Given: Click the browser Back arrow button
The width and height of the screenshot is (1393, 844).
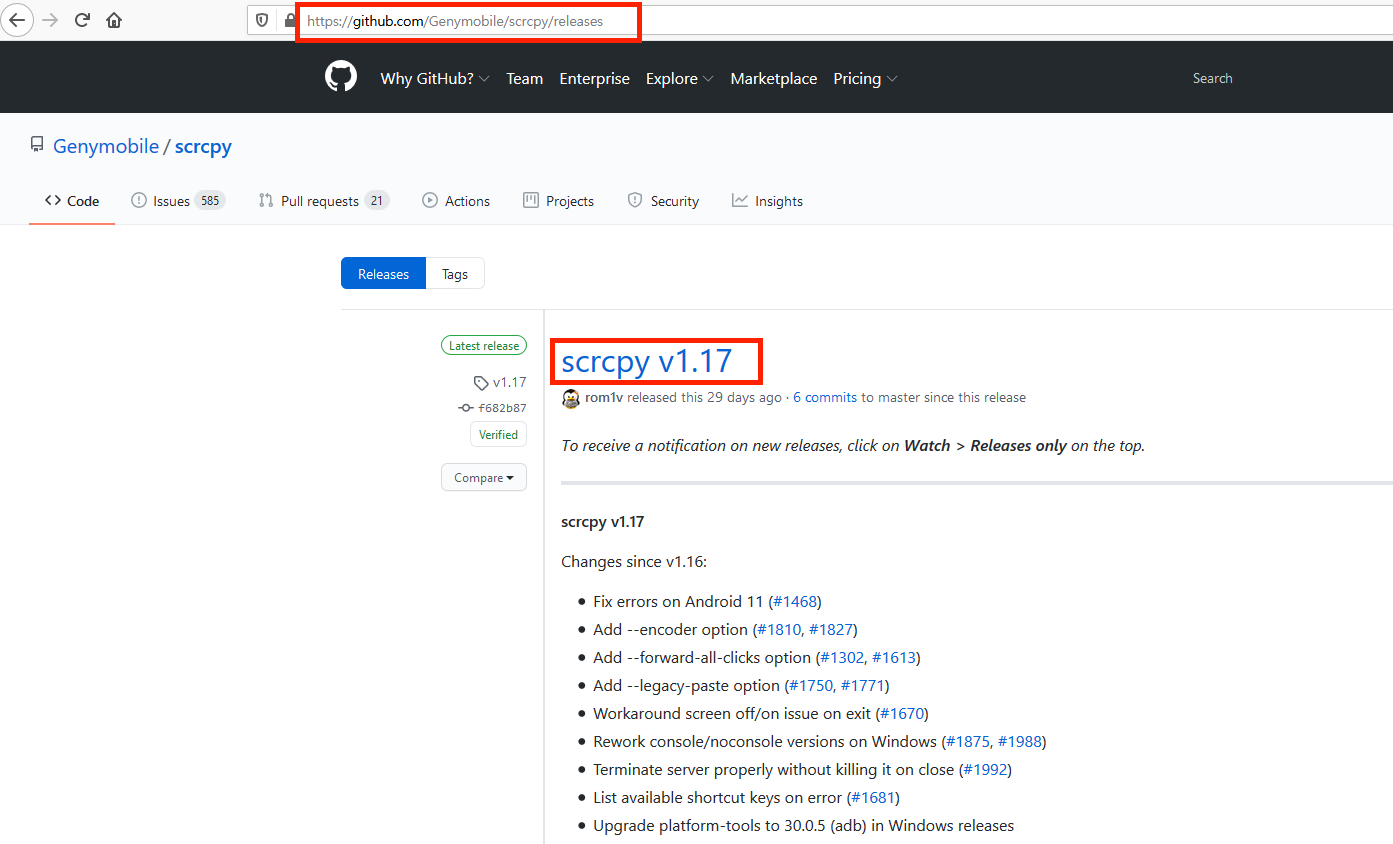Looking at the screenshot, I should coord(17,20).
